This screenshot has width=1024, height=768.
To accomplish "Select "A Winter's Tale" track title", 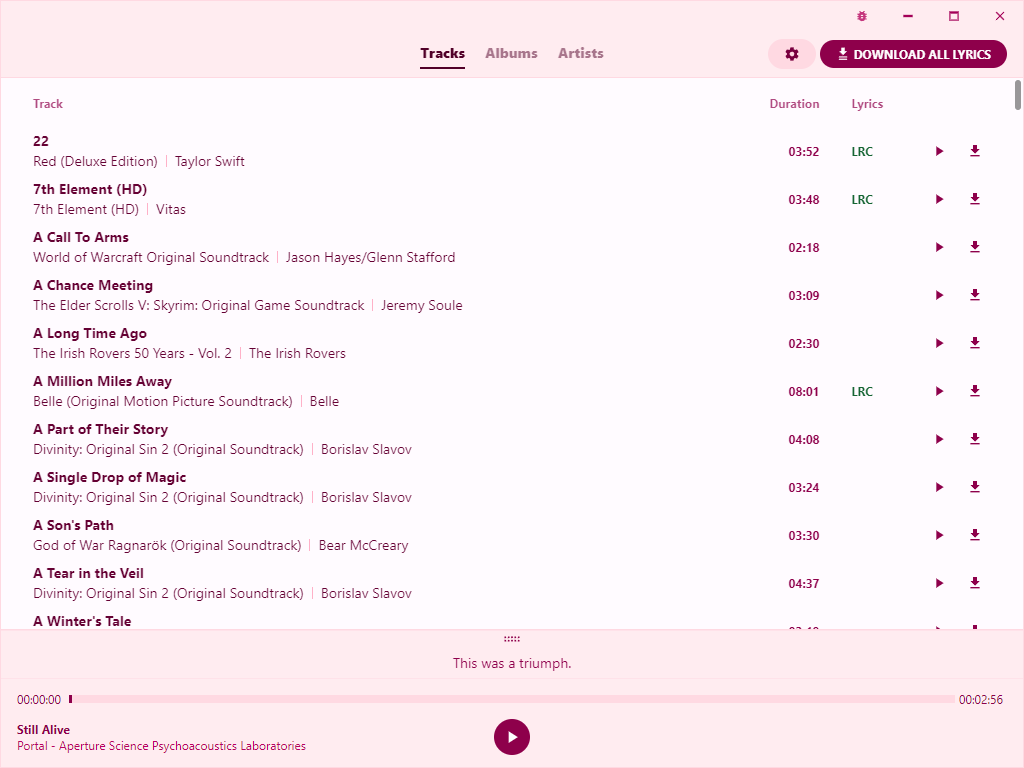I will pos(82,621).
